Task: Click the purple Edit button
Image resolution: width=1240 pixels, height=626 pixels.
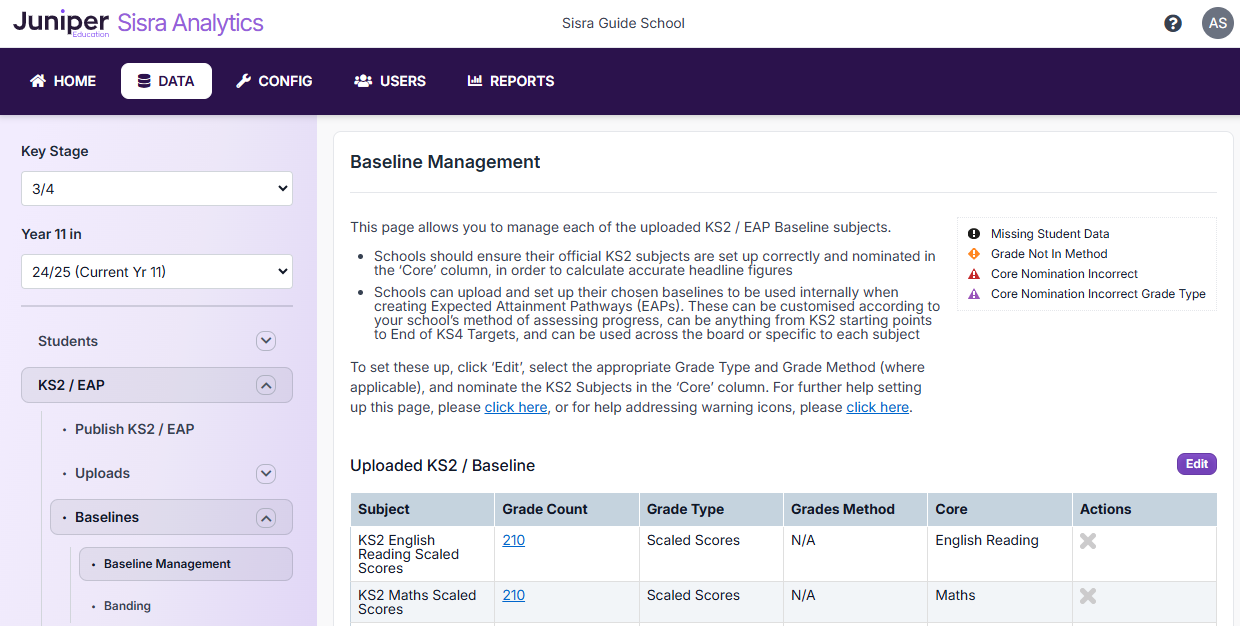Action: 1196,464
